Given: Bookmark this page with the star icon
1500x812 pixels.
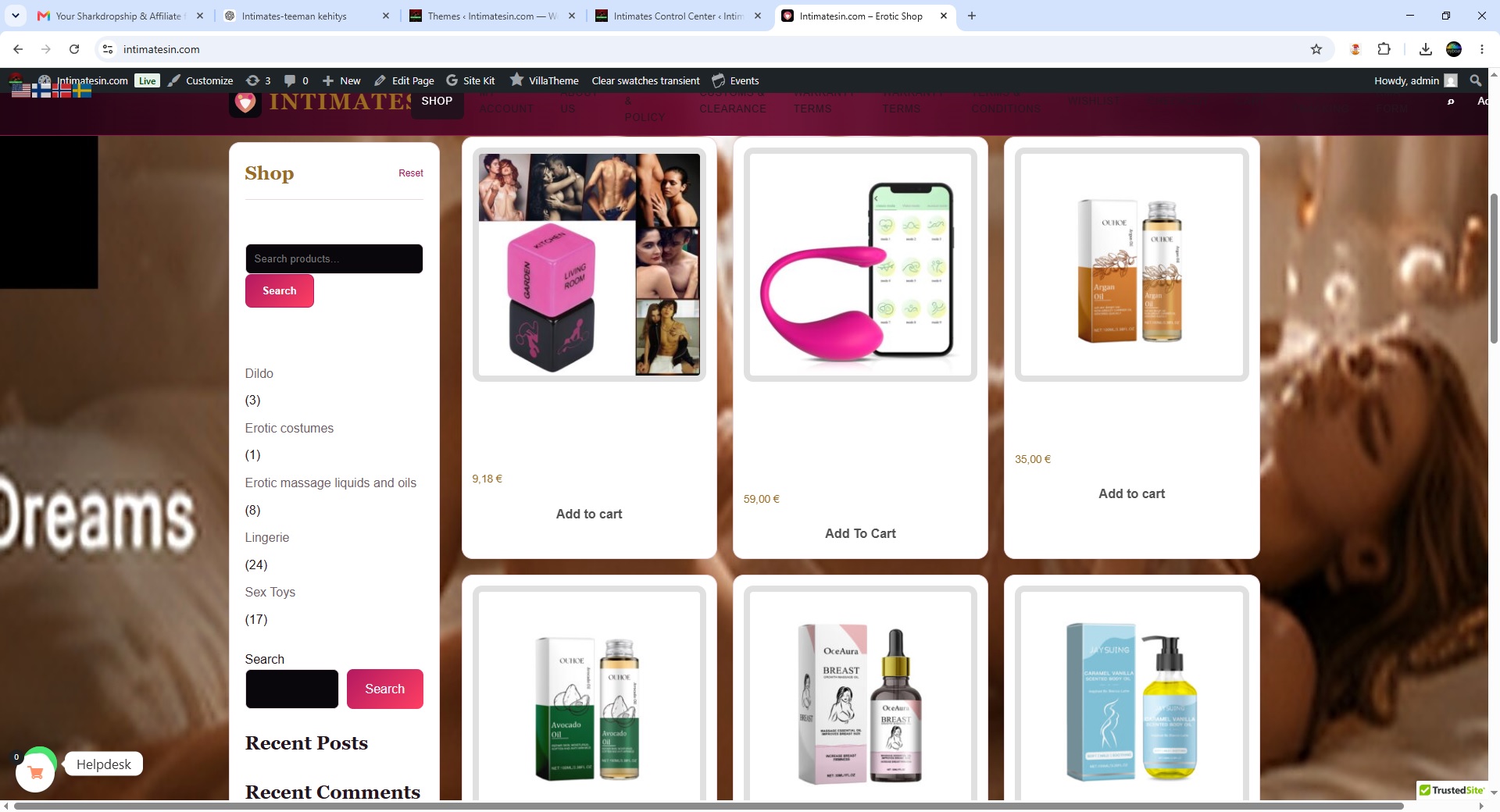Looking at the screenshot, I should [x=1316, y=49].
